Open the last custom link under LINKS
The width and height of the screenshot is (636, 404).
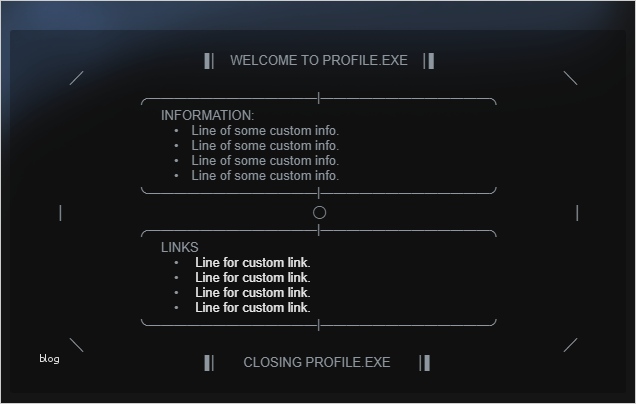[x=253, y=308]
